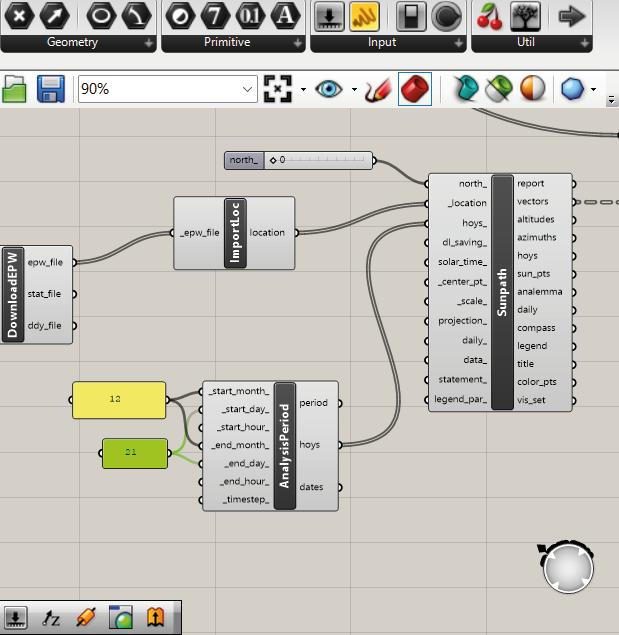Open the dropdown arrow beside Zoom Extents
Viewport: 619px width, 635px height.
303,89
